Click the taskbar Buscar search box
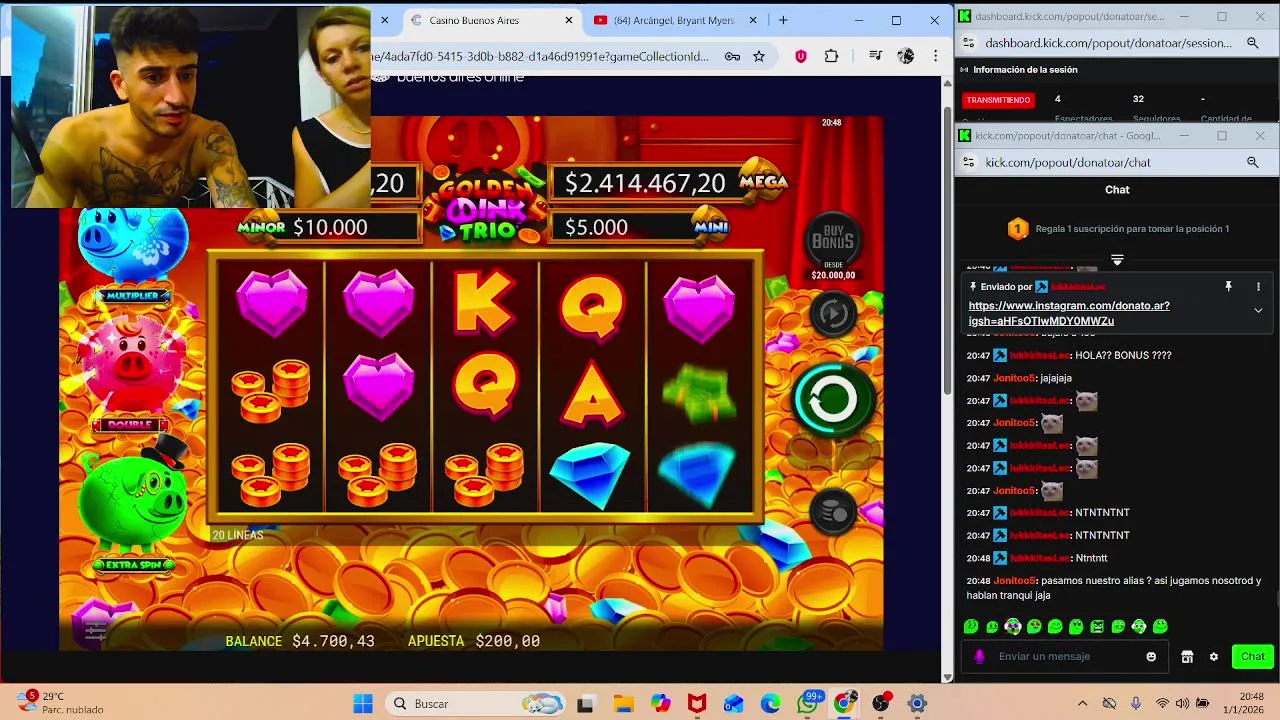Viewport: 1280px width, 720px height. pos(474,704)
